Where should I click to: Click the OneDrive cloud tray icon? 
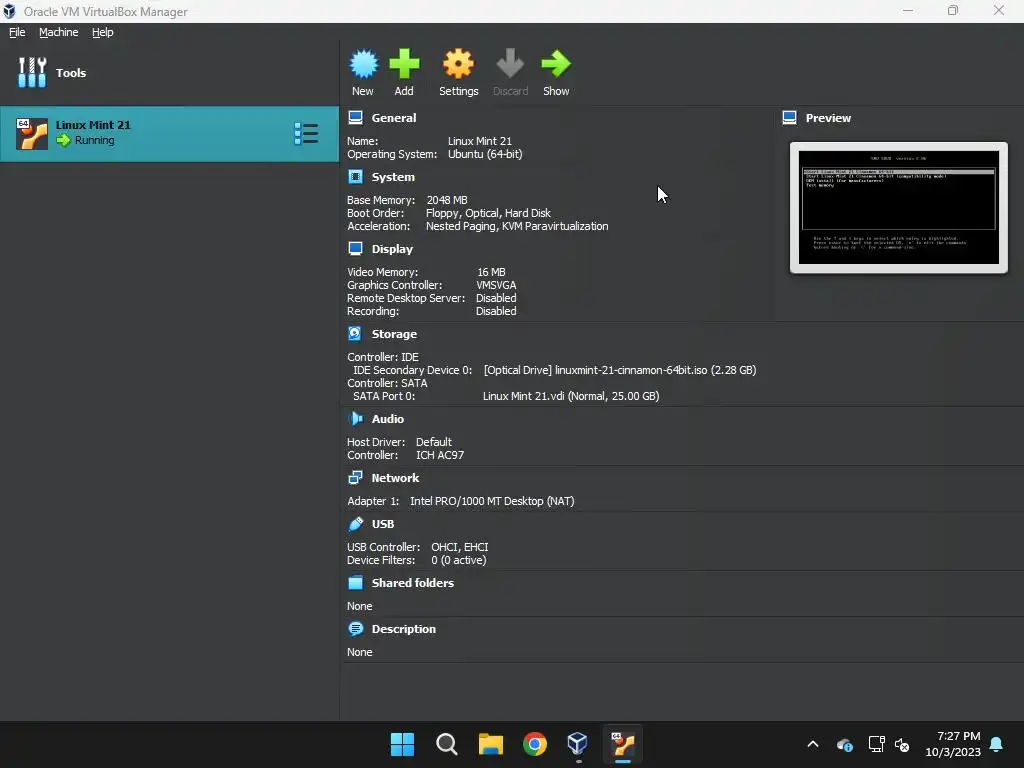pyautogui.click(x=844, y=744)
